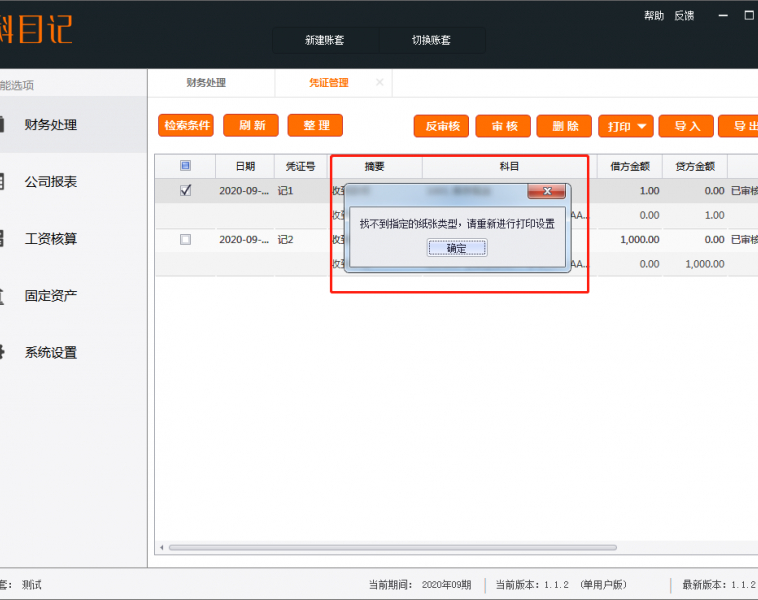This screenshot has width=758, height=600.
Task: Check the checkbox for voucher 记2
Action: pos(185,239)
